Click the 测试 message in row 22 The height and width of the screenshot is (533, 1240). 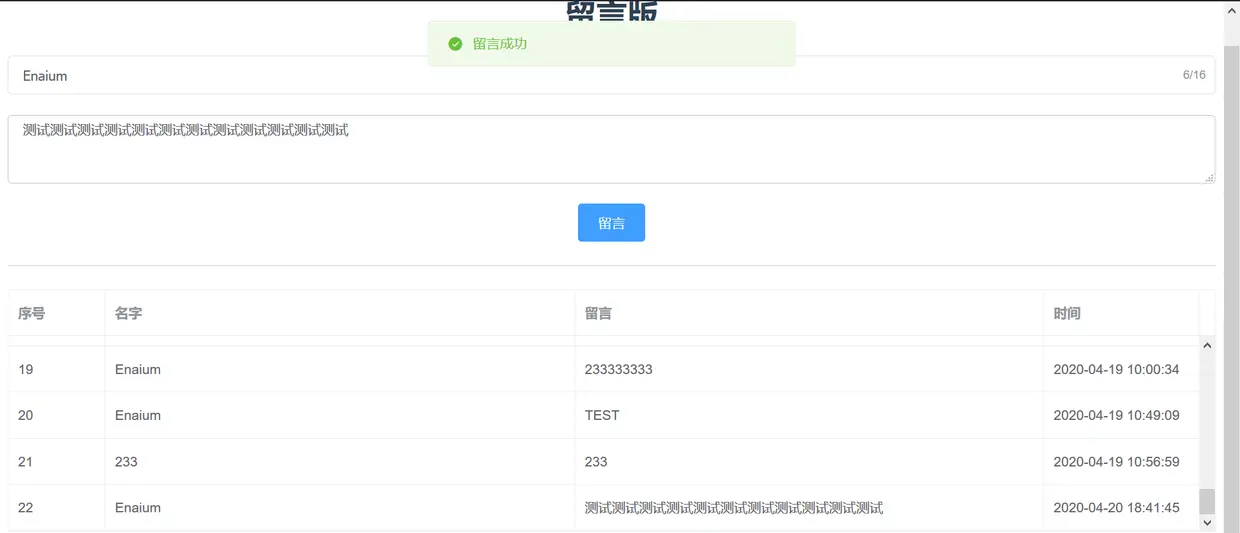(734, 507)
